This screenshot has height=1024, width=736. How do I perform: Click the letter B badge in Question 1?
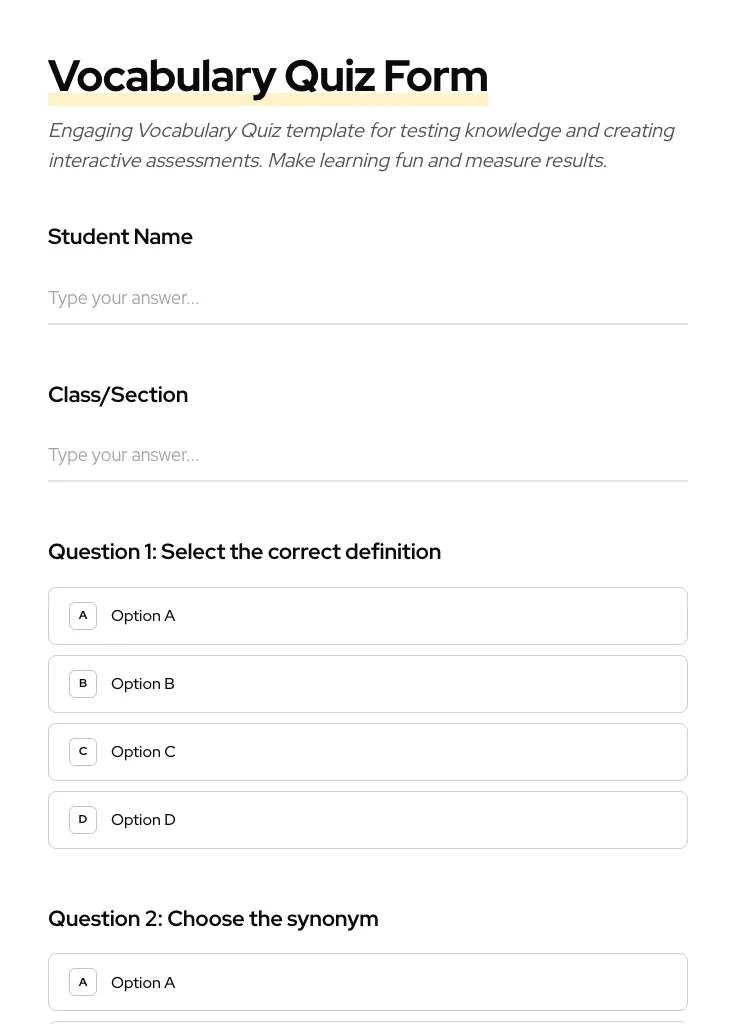(x=83, y=684)
